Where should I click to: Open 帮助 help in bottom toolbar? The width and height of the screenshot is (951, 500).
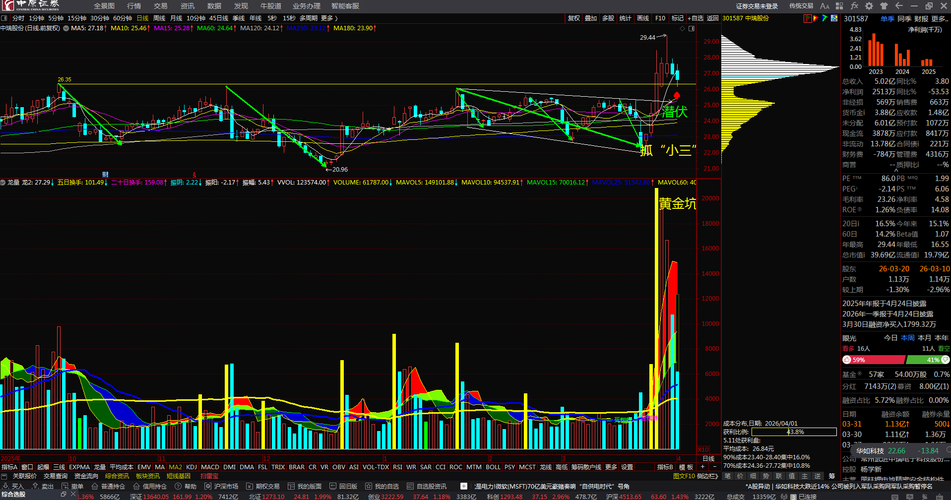tap(186, 486)
